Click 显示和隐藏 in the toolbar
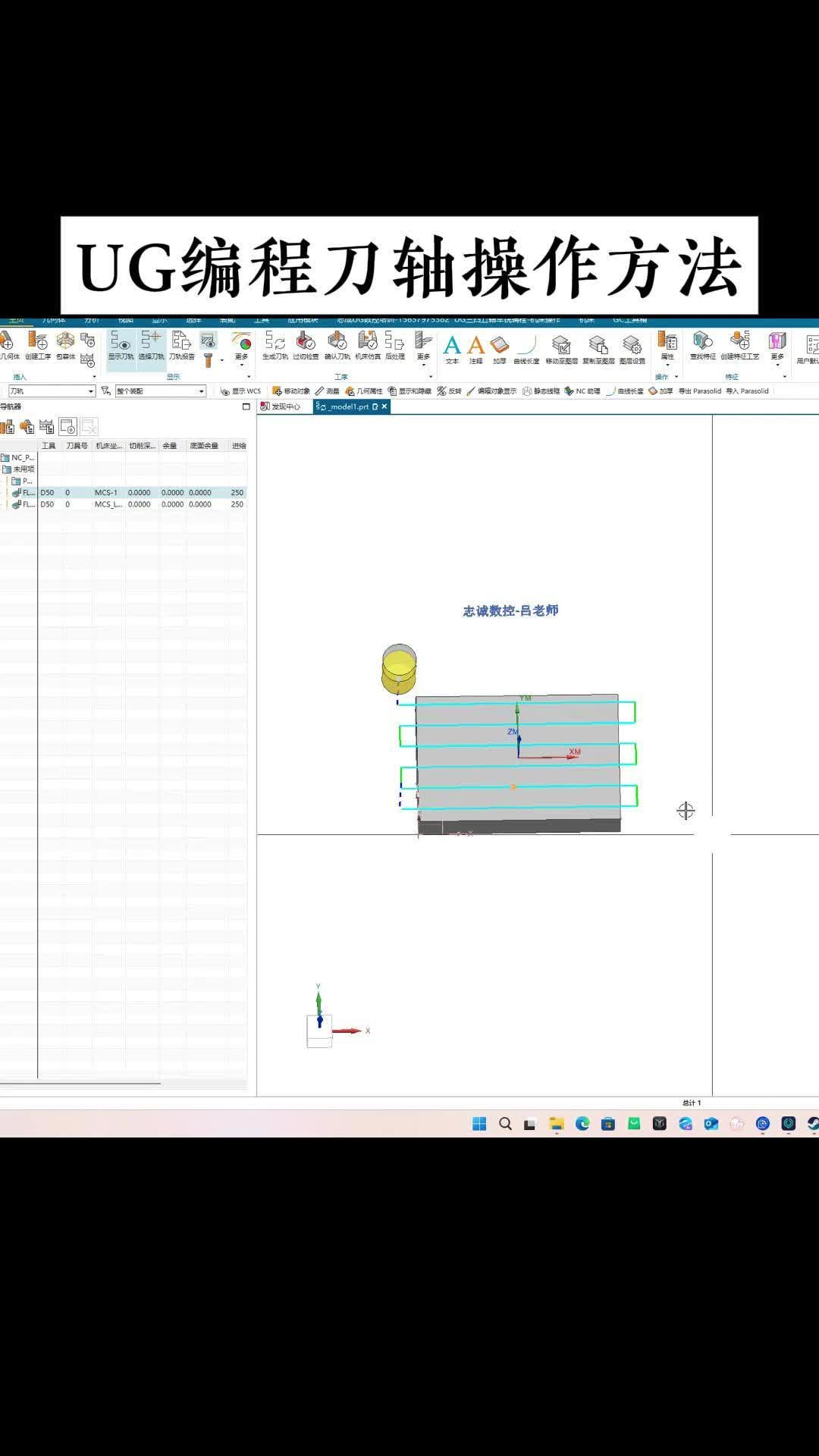This screenshot has width=819, height=1456. click(409, 391)
